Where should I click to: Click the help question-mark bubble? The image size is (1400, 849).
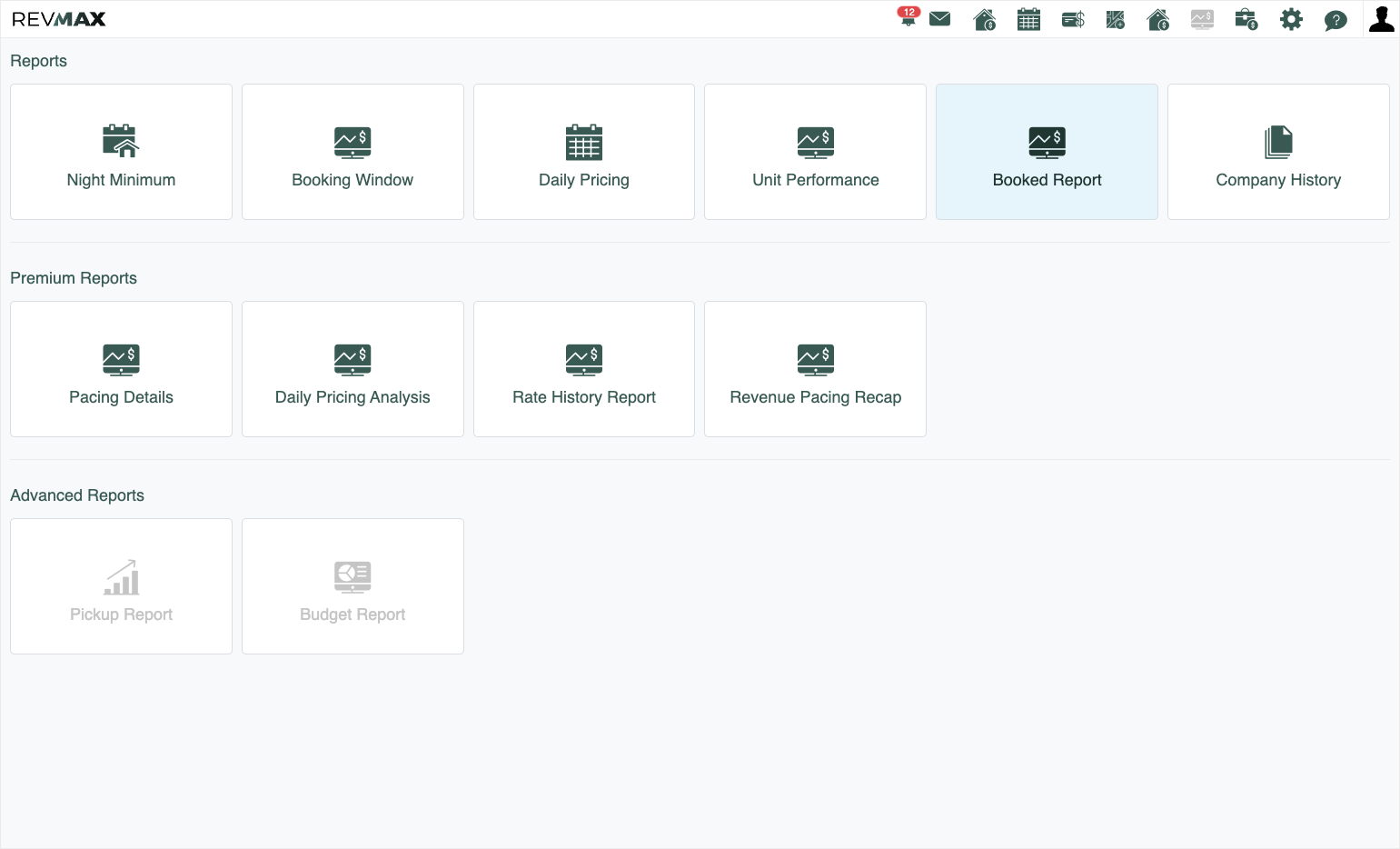tap(1335, 20)
